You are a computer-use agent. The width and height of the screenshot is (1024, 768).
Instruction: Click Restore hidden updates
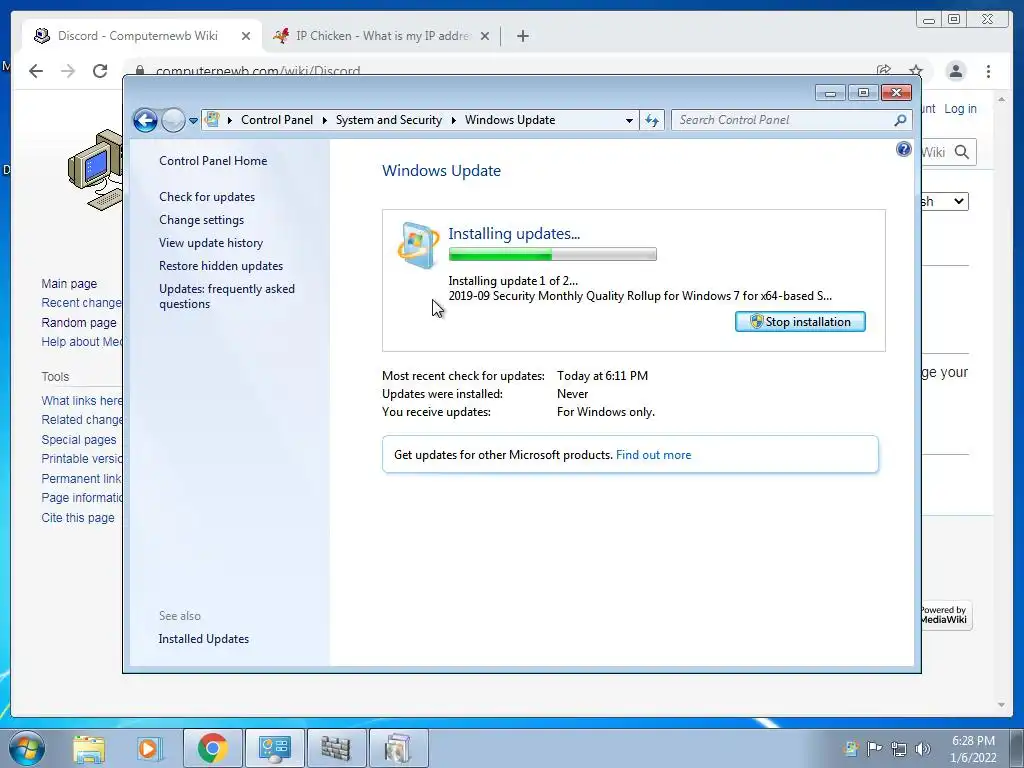[221, 266]
